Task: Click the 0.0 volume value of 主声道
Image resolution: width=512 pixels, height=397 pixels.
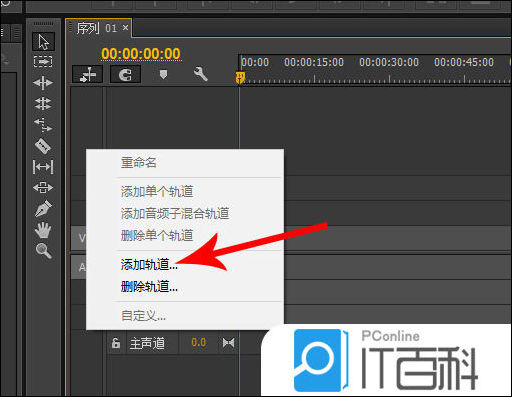Action: pos(199,342)
